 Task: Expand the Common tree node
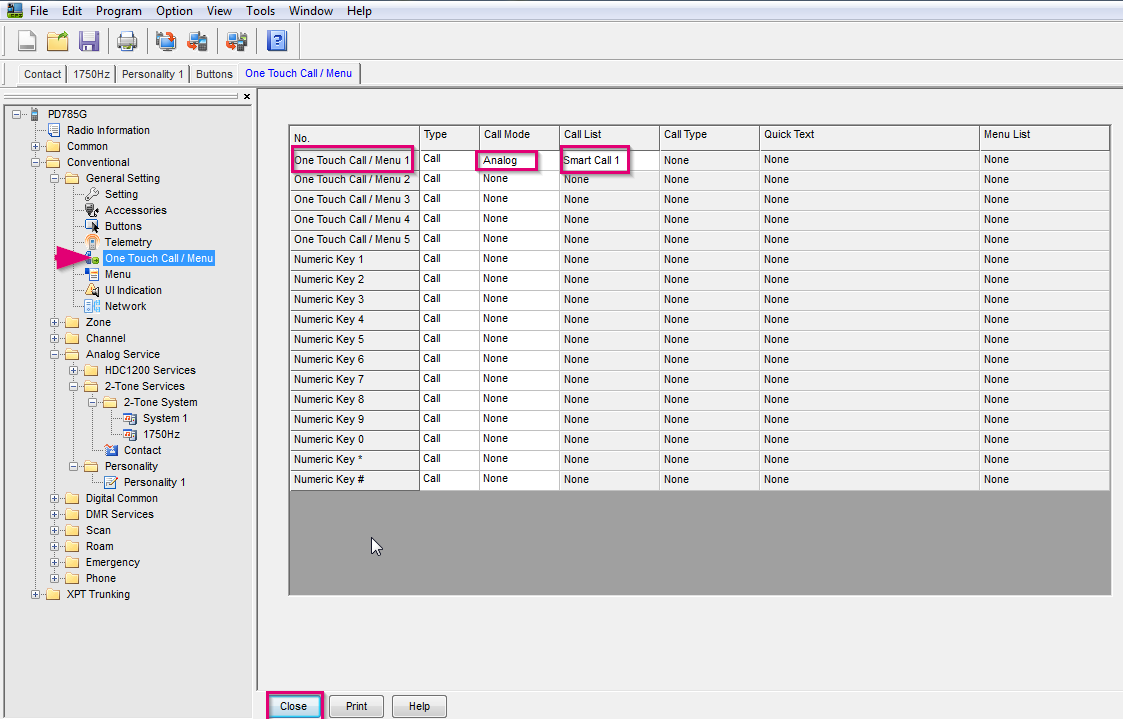35,146
